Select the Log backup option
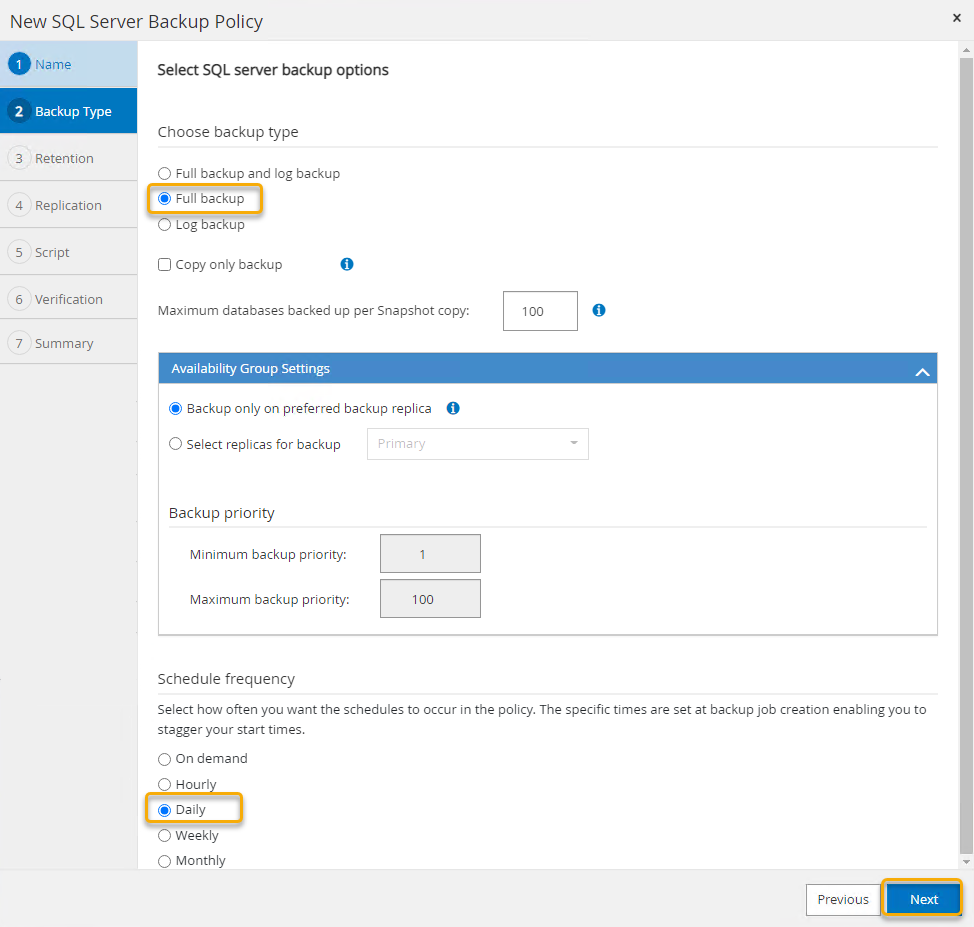The width and height of the screenshot is (974, 927). click(x=163, y=224)
